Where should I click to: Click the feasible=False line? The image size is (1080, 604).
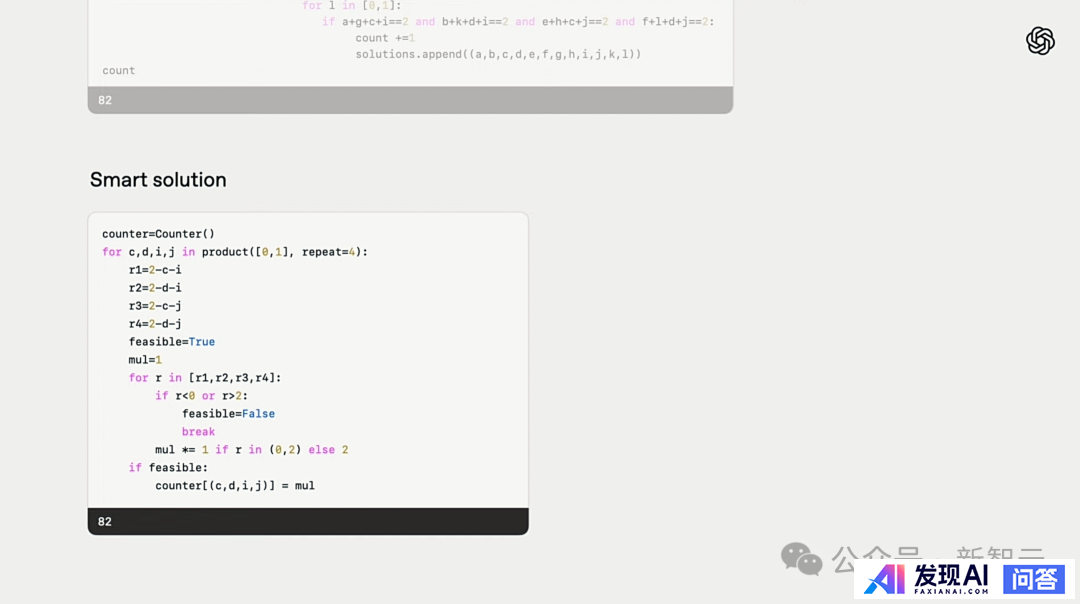point(228,414)
